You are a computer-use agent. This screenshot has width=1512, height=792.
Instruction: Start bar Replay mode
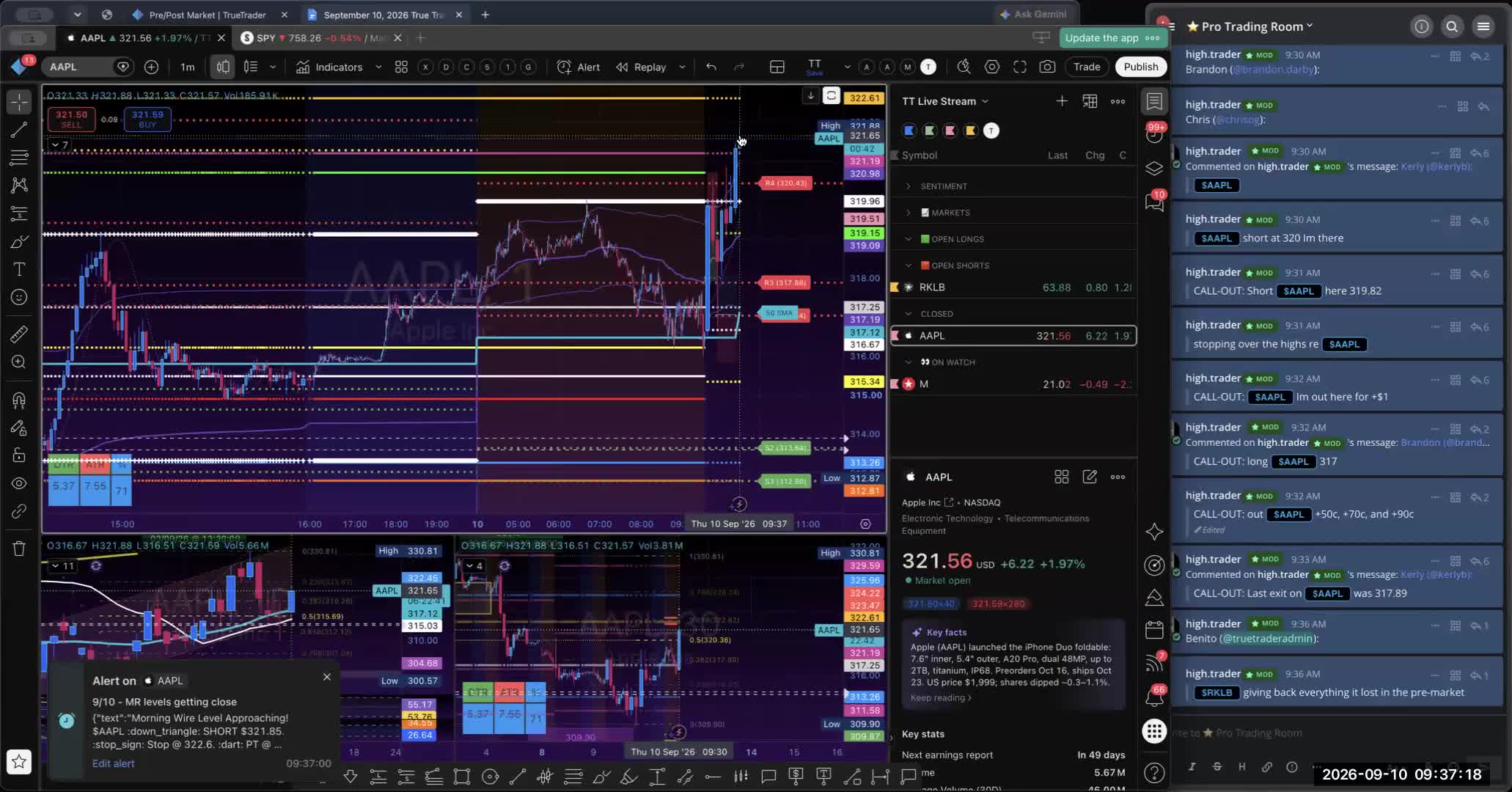click(641, 67)
